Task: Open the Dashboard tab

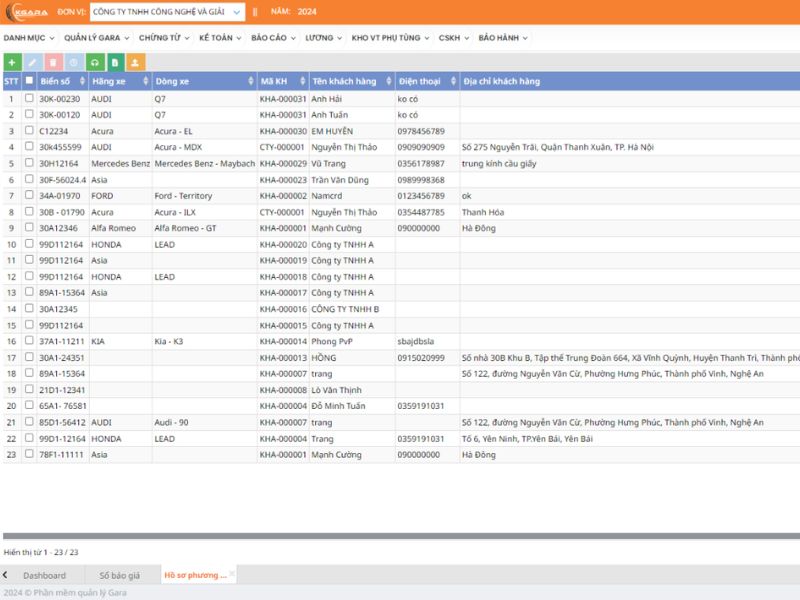Action: pos(44,575)
